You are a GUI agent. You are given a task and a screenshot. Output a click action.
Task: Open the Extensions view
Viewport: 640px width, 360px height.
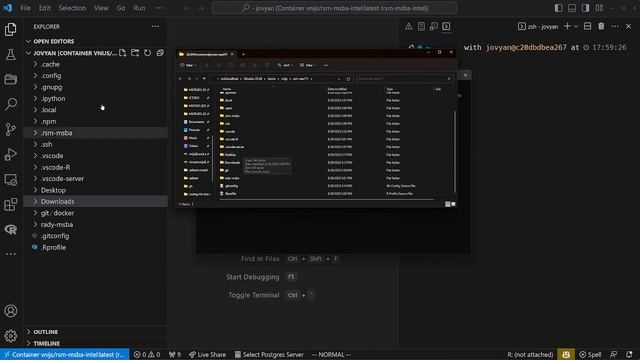pyautogui.click(x=11, y=204)
